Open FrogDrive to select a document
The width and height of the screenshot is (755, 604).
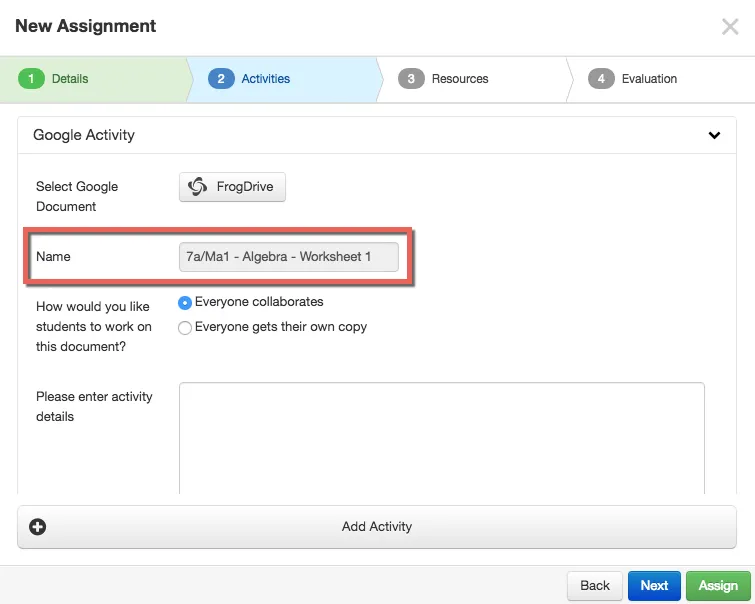point(232,187)
